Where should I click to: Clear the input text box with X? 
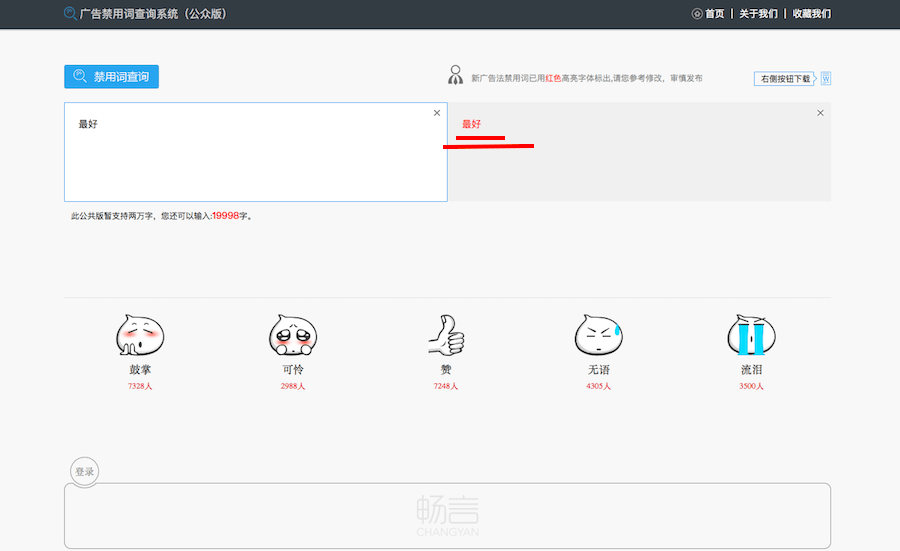[437, 113]
